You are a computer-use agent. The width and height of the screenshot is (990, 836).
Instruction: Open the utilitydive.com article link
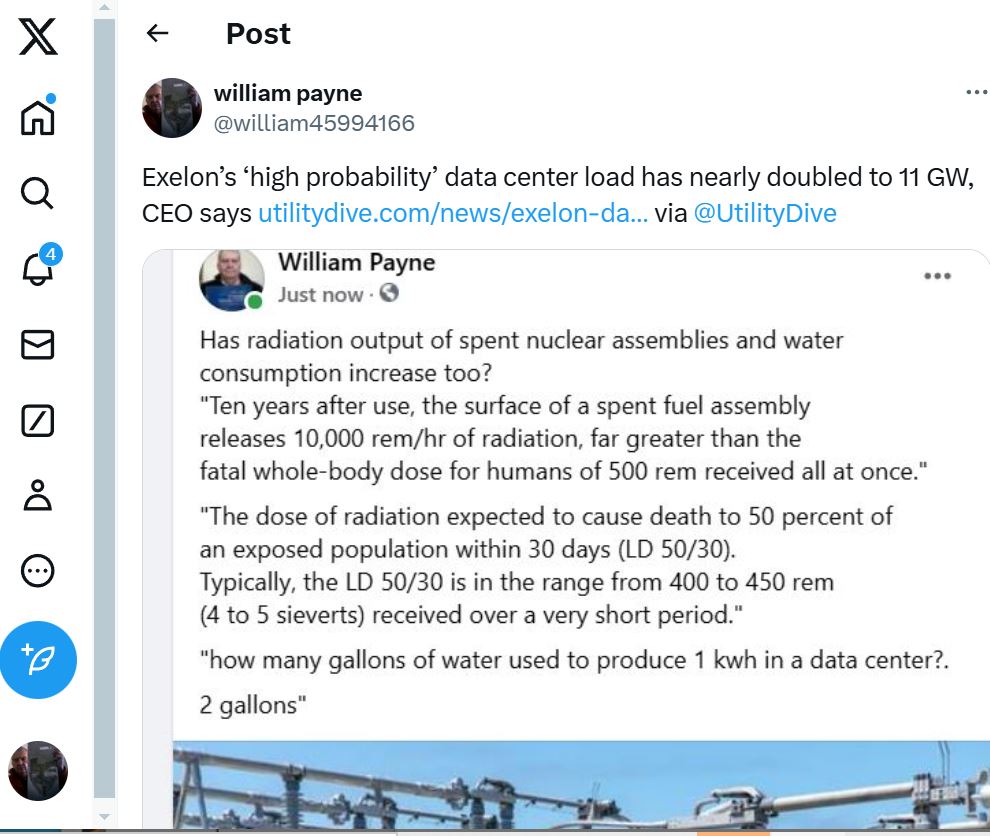[x=453, y=213]
